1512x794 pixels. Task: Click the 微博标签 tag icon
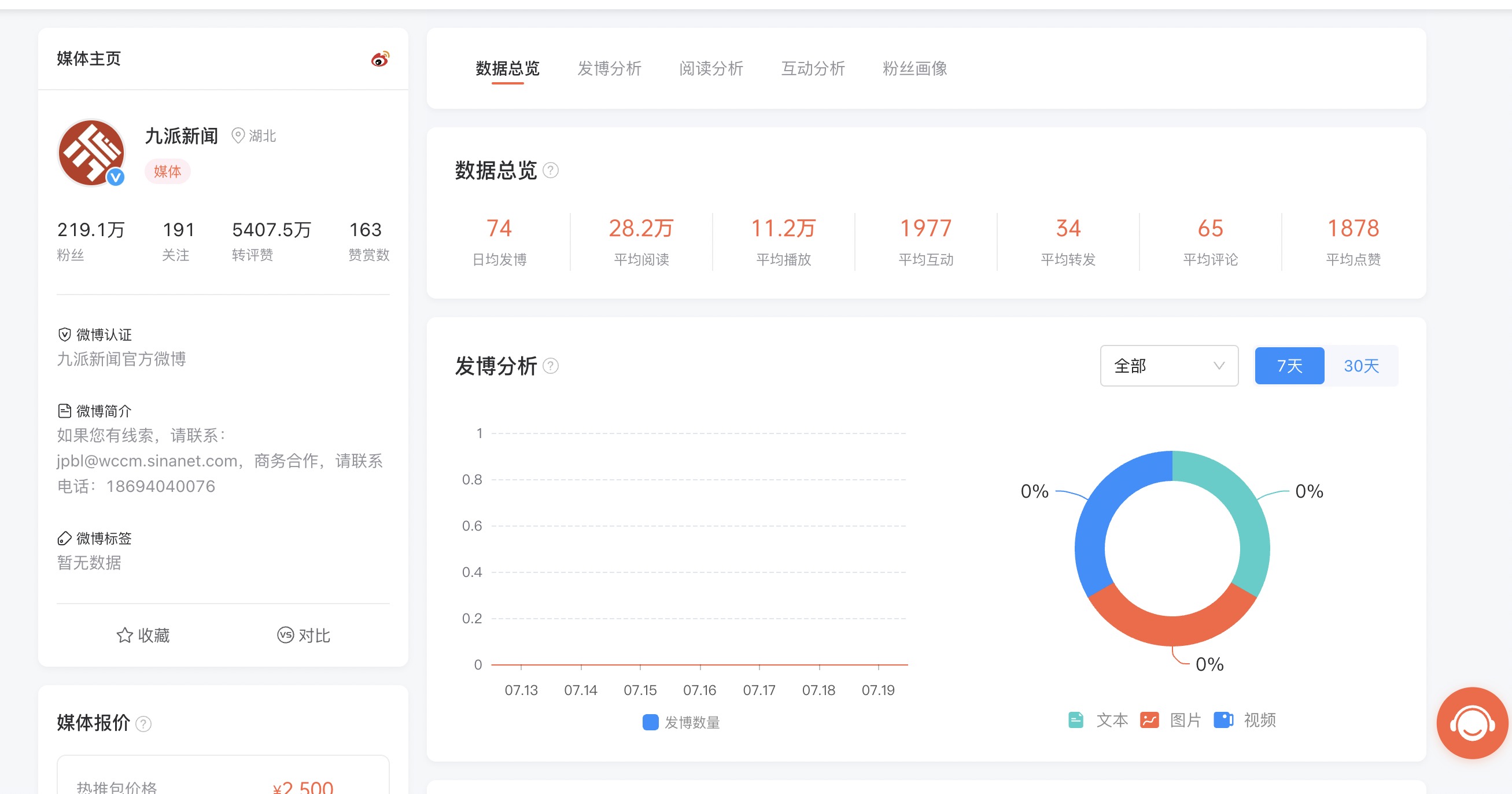point(65,538)
